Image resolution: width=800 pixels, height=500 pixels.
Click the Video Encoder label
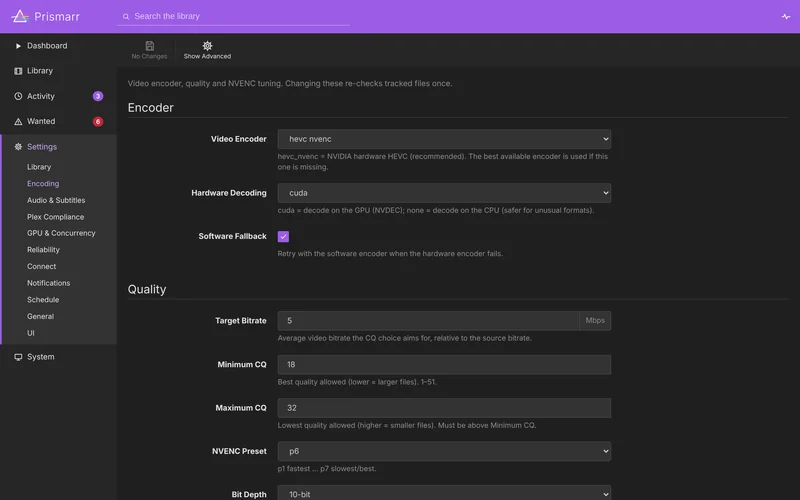(x=238, y=139)
